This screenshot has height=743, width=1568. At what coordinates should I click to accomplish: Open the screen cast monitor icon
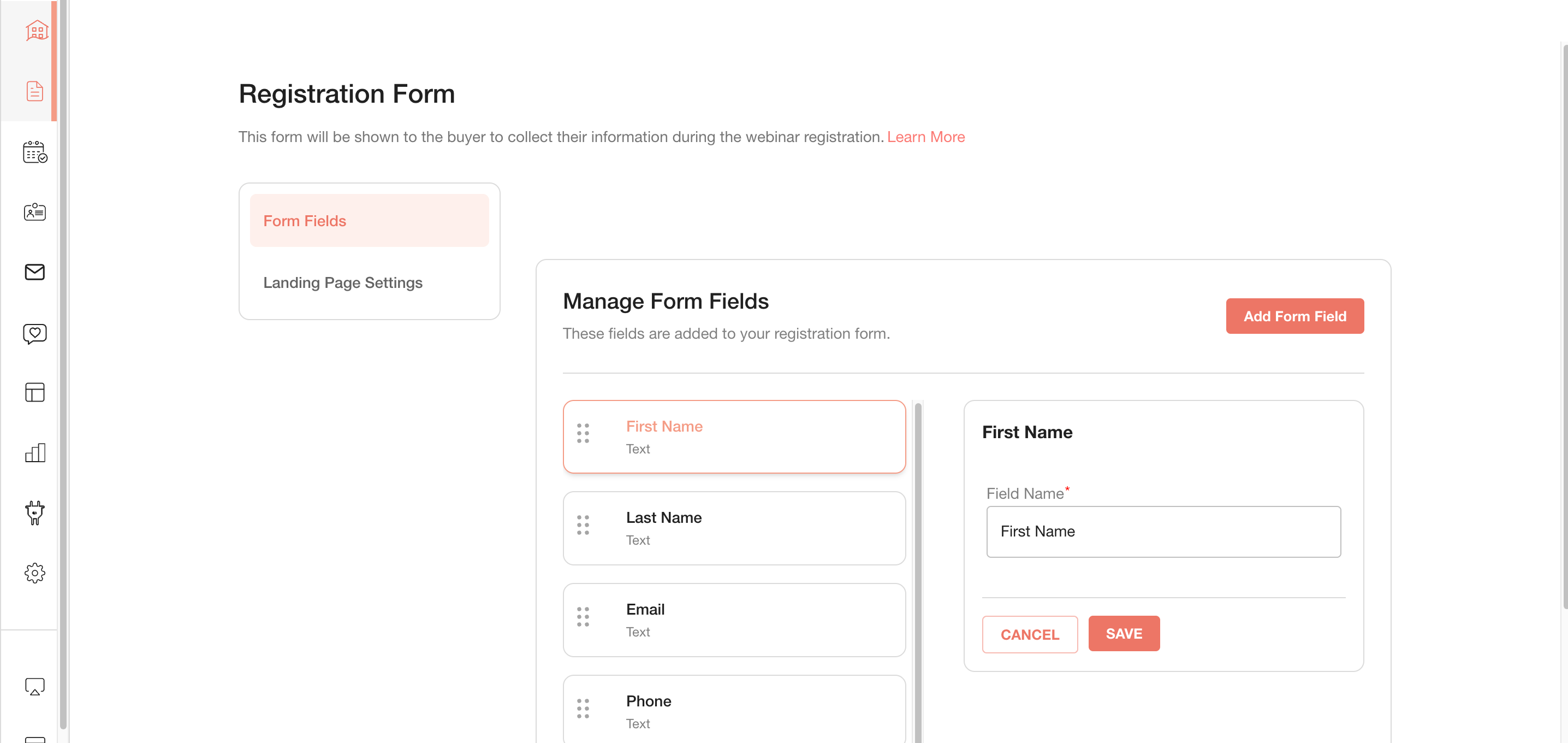pyautogui.click(x=35, y=687)
